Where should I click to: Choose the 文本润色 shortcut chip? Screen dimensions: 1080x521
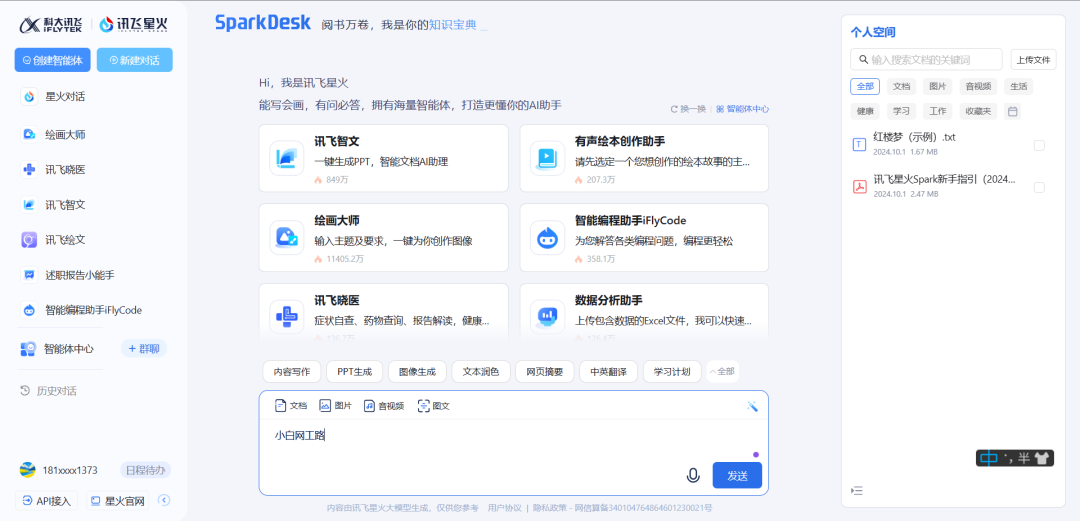click(x=480, y=371)
